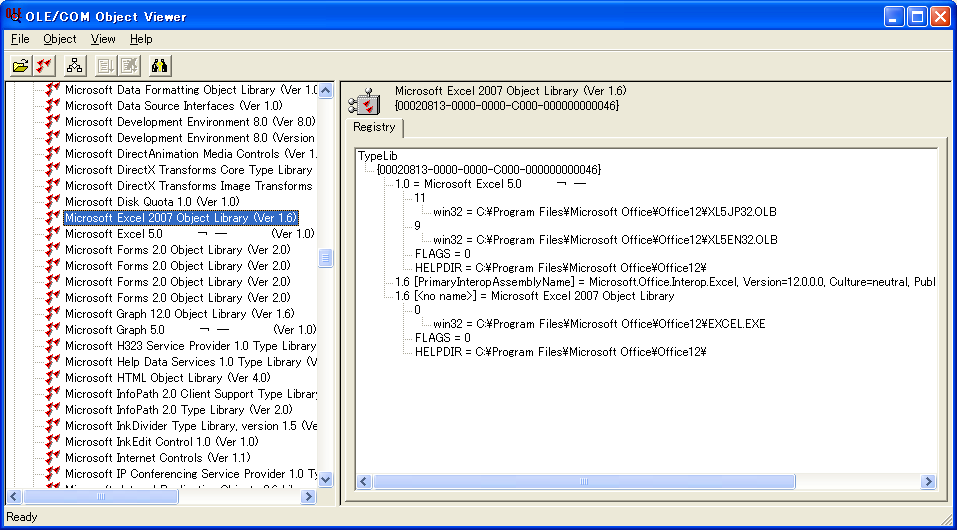Screen dimensions: 957x530
Task: Click the icon beside Microsoft Graph 12.0 Object Library
Action: click(53, 313)
